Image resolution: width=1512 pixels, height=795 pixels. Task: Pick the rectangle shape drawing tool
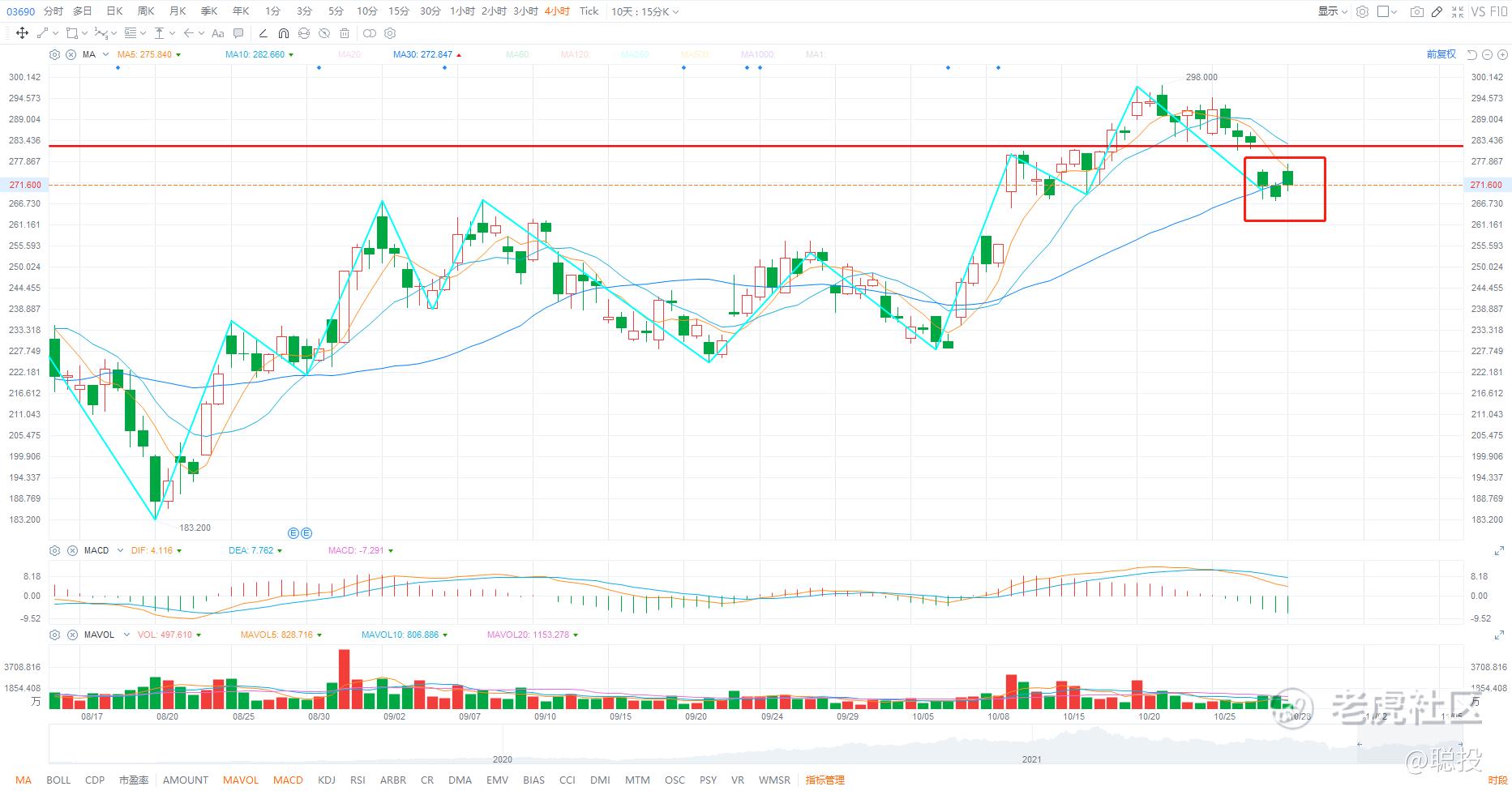[x=72, y=33]
